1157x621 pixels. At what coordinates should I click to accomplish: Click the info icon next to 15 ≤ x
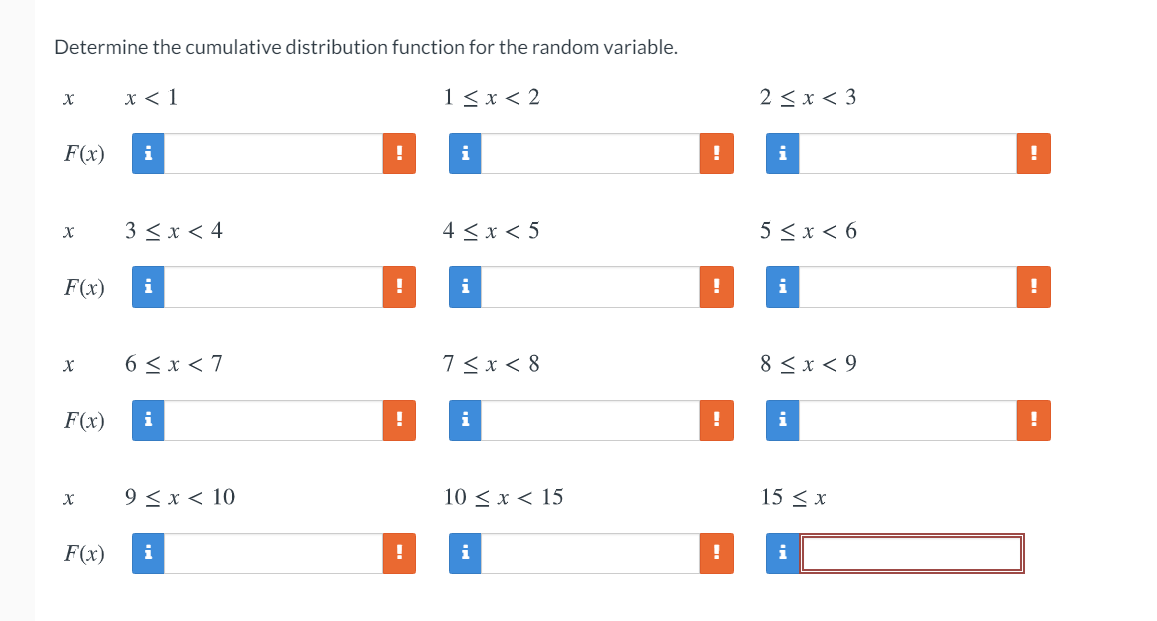tap(782, 553)
